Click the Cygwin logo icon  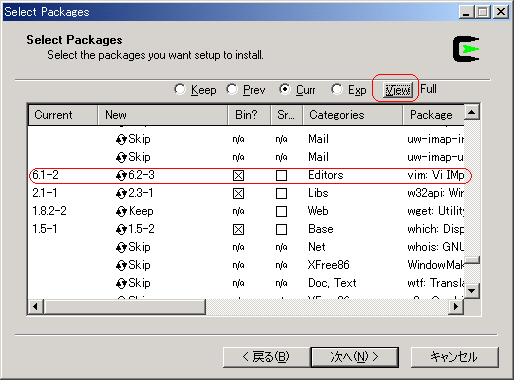(x=466, y=49)
